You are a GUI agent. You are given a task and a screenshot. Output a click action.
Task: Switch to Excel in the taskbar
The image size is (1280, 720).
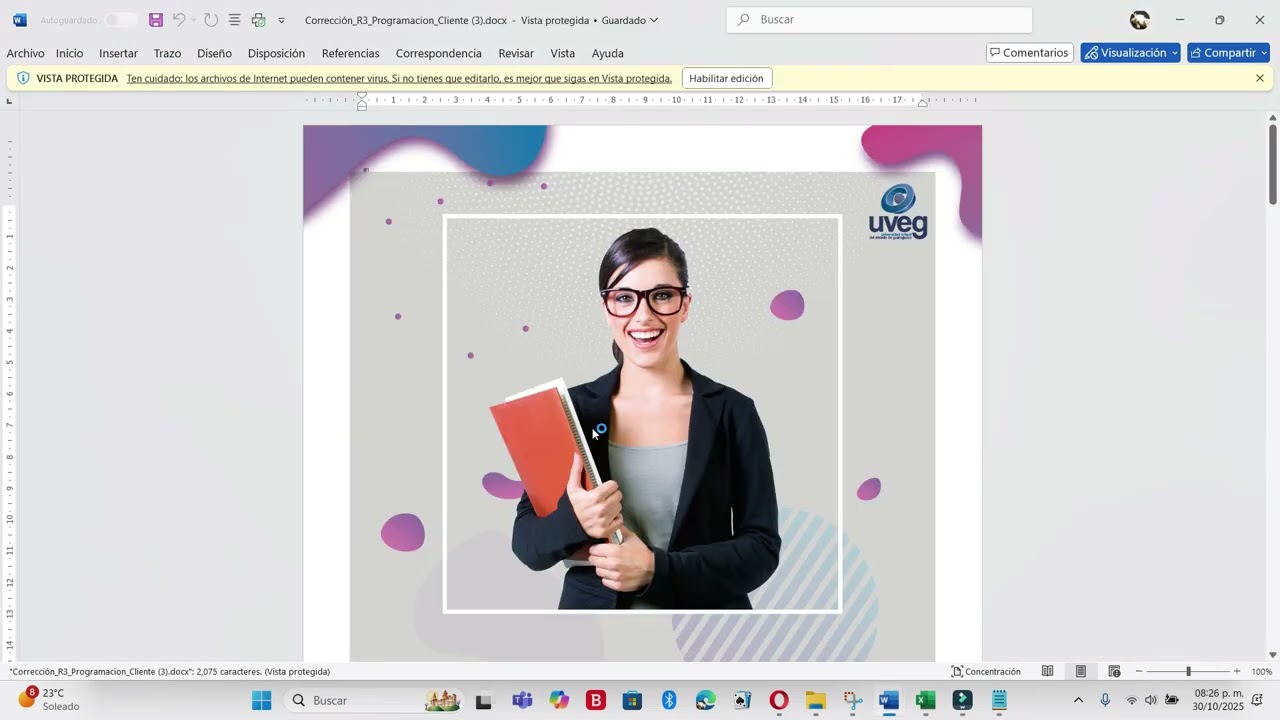(926, 701)
